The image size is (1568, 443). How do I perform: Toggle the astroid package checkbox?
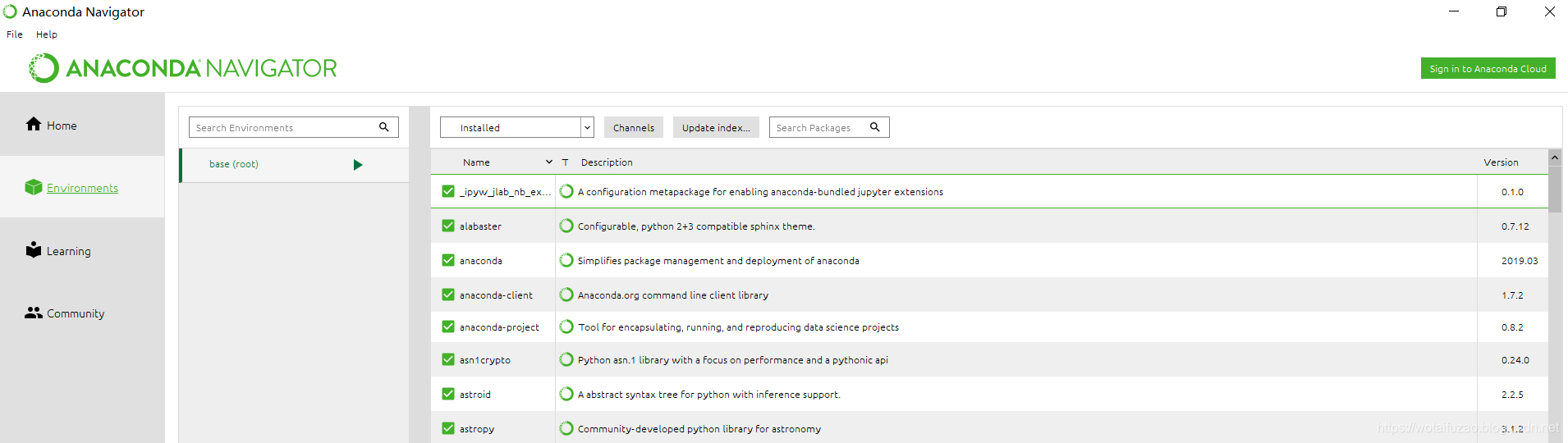coord(448,394)
